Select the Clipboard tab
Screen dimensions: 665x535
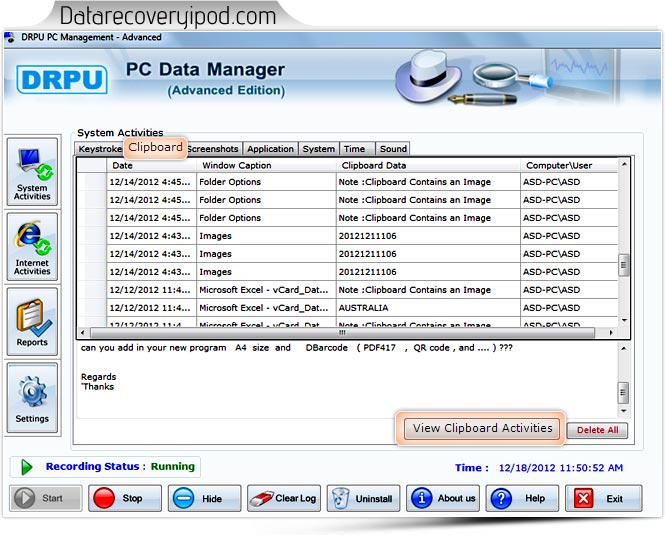(155, 148)
